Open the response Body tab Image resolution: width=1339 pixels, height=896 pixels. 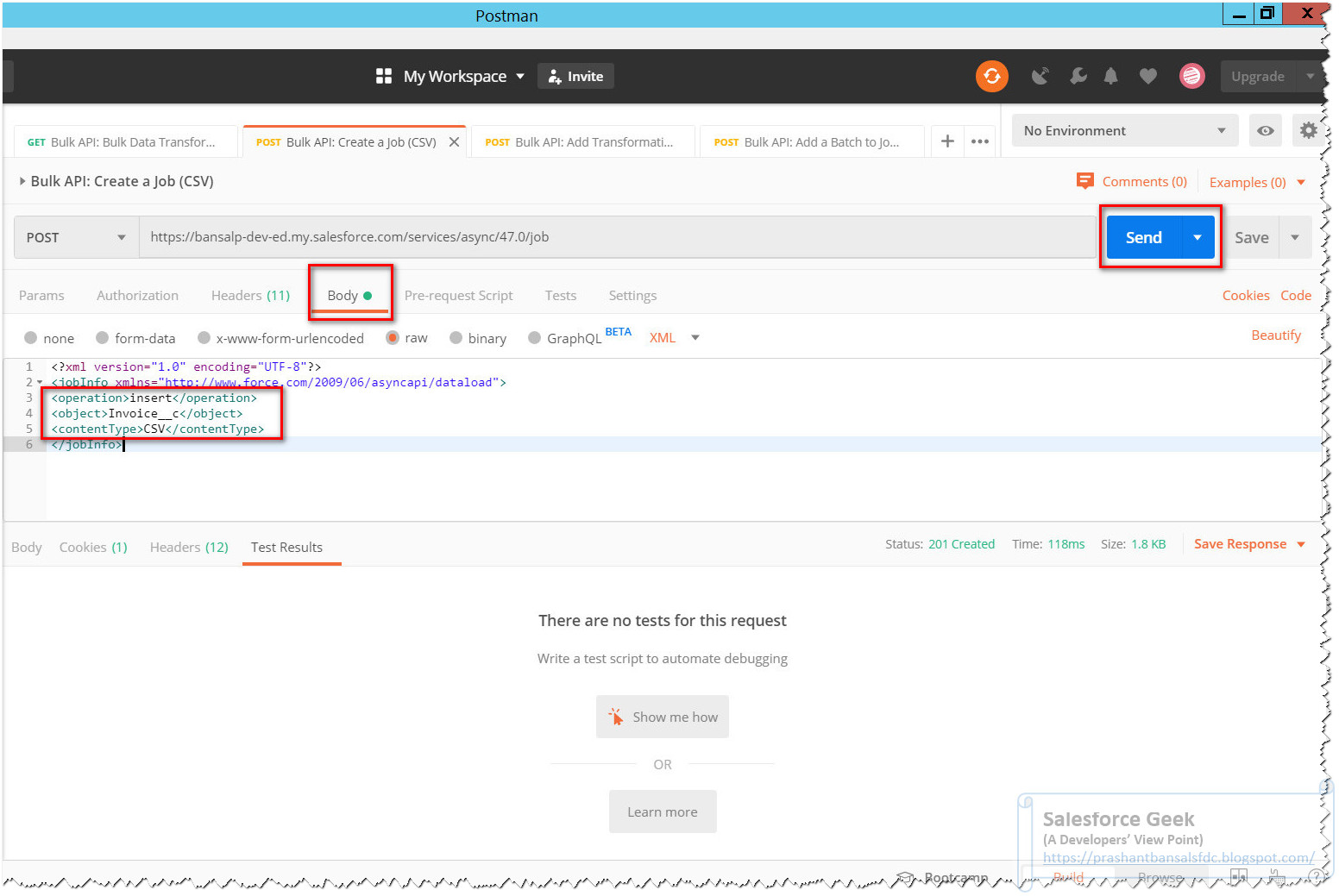click(x=27, y=548)
